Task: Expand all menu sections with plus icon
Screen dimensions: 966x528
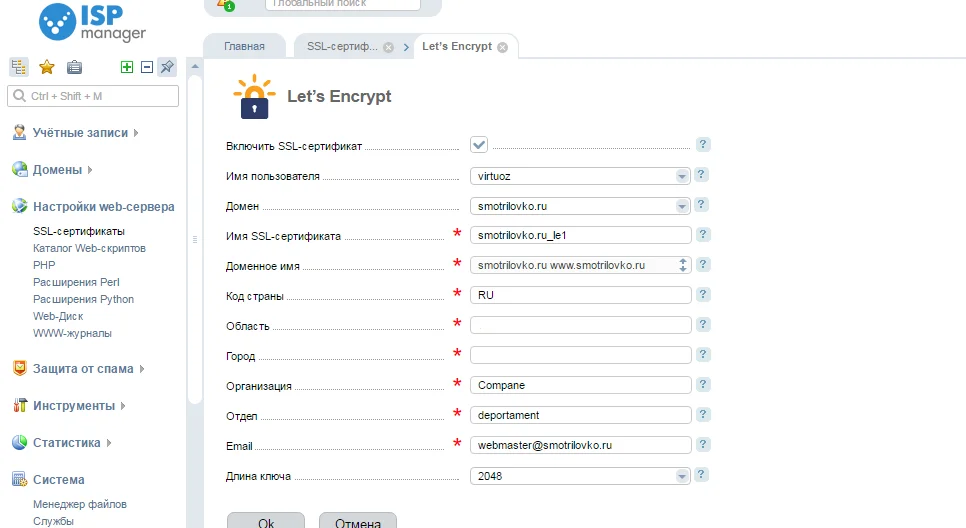Action: 127,67
